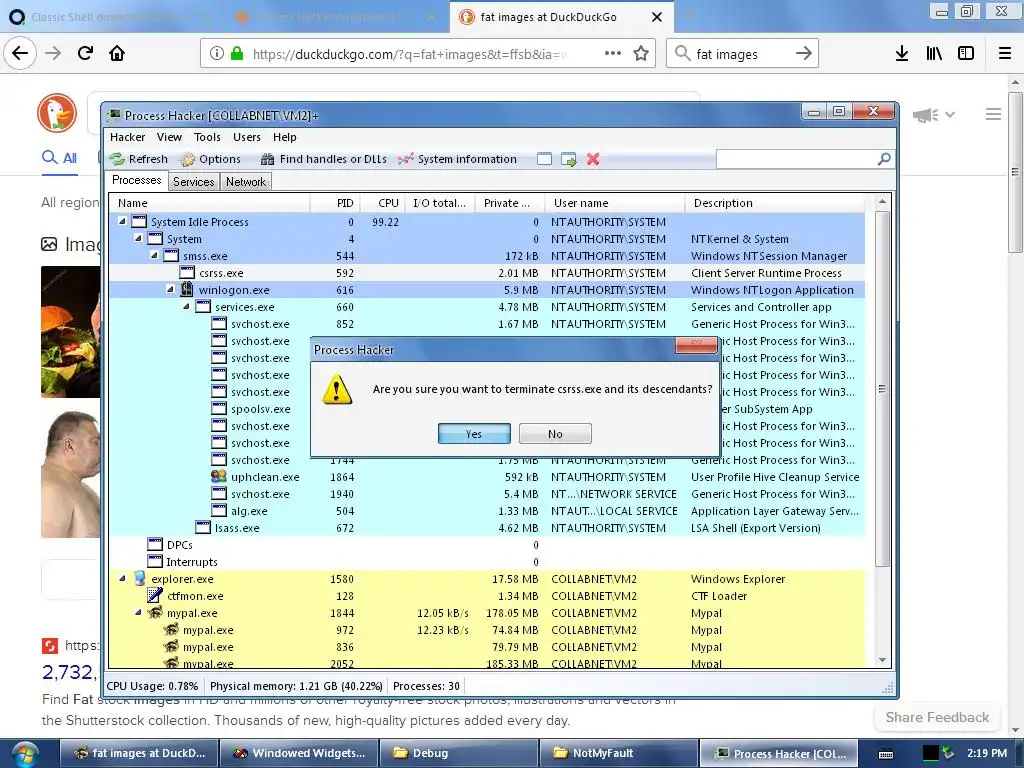Collapse the mypal.exe PID 1844 node

pyautogui.click(x=138, y=613)
